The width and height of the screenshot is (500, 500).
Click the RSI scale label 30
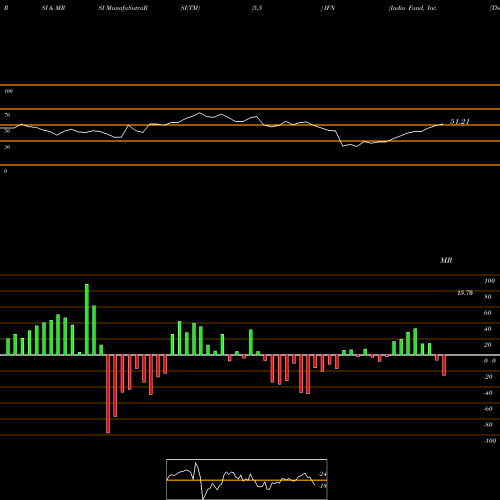(7, 147)
